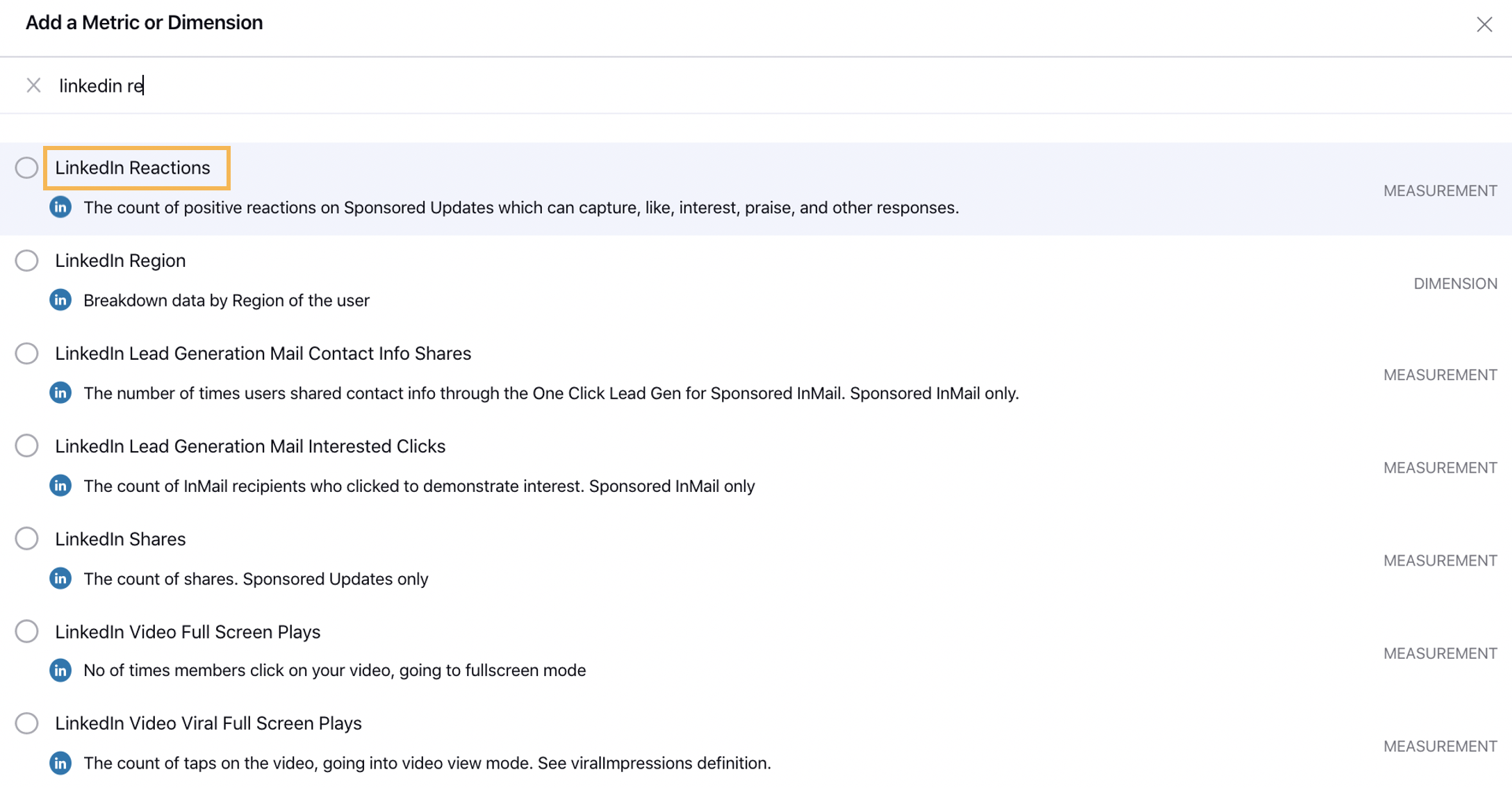Image resolution: width=1512 pixels, height=788 pixels.
Task: Click the 'LinkedIn Shares' title
Action: click(x=120, y=539)
